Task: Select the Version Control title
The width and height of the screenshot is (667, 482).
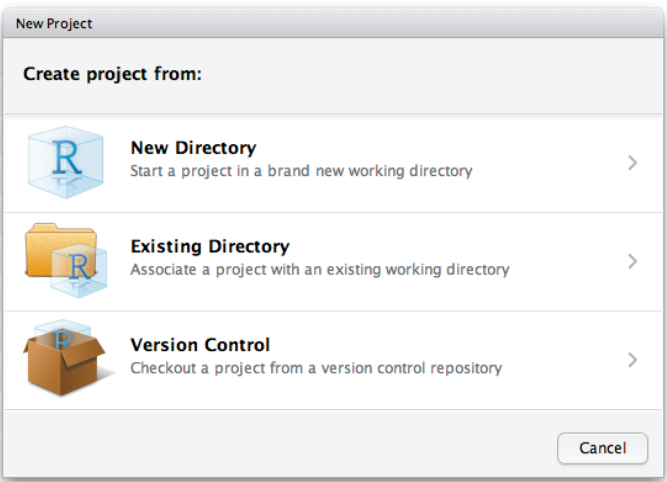Action: (x=200, y=345)
